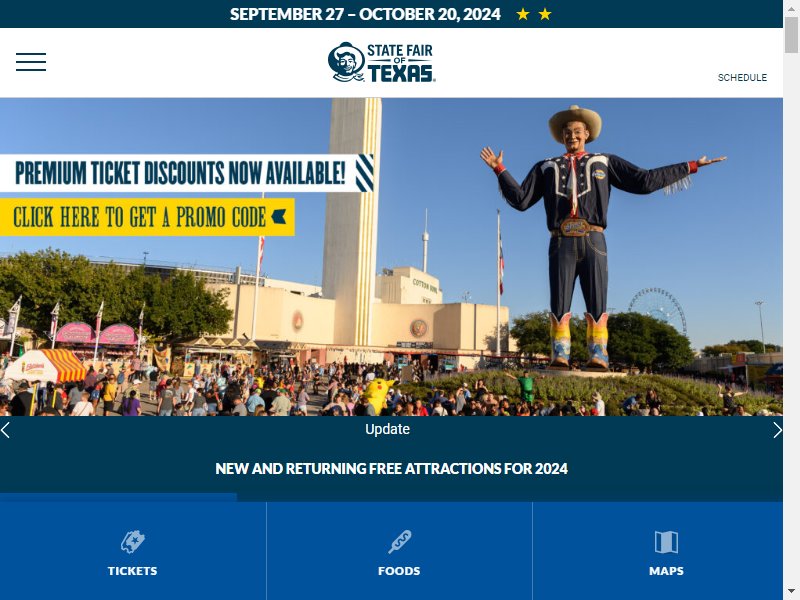800x600 pixels.
Task: Open the hamburger navigation menu
Action: (31, 62)
